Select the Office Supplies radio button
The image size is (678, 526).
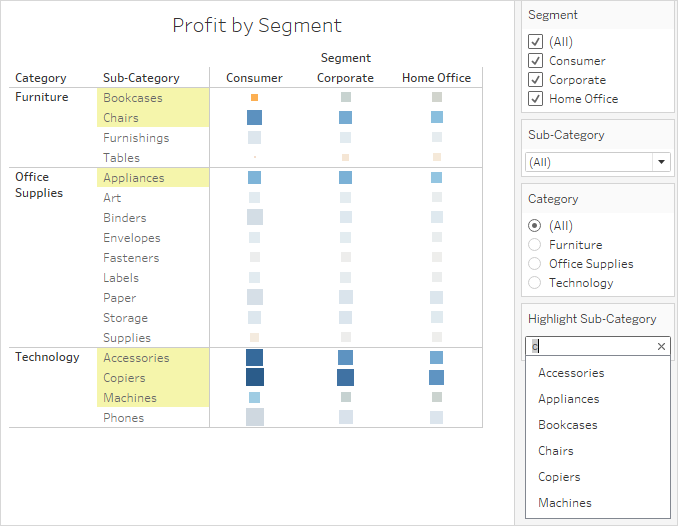tap(534, 264)
